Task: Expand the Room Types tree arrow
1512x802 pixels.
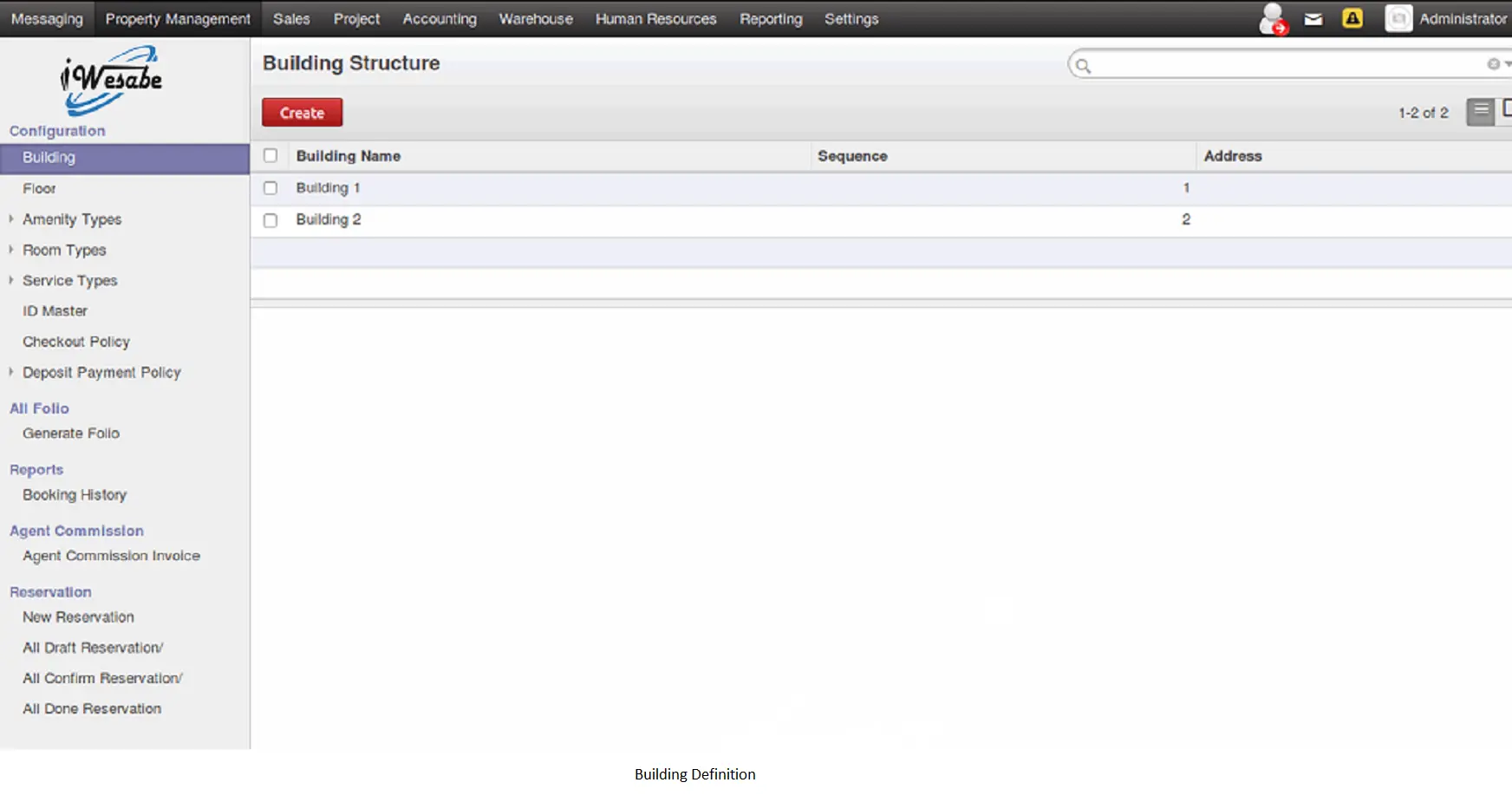Action: (x=11, y=250)
